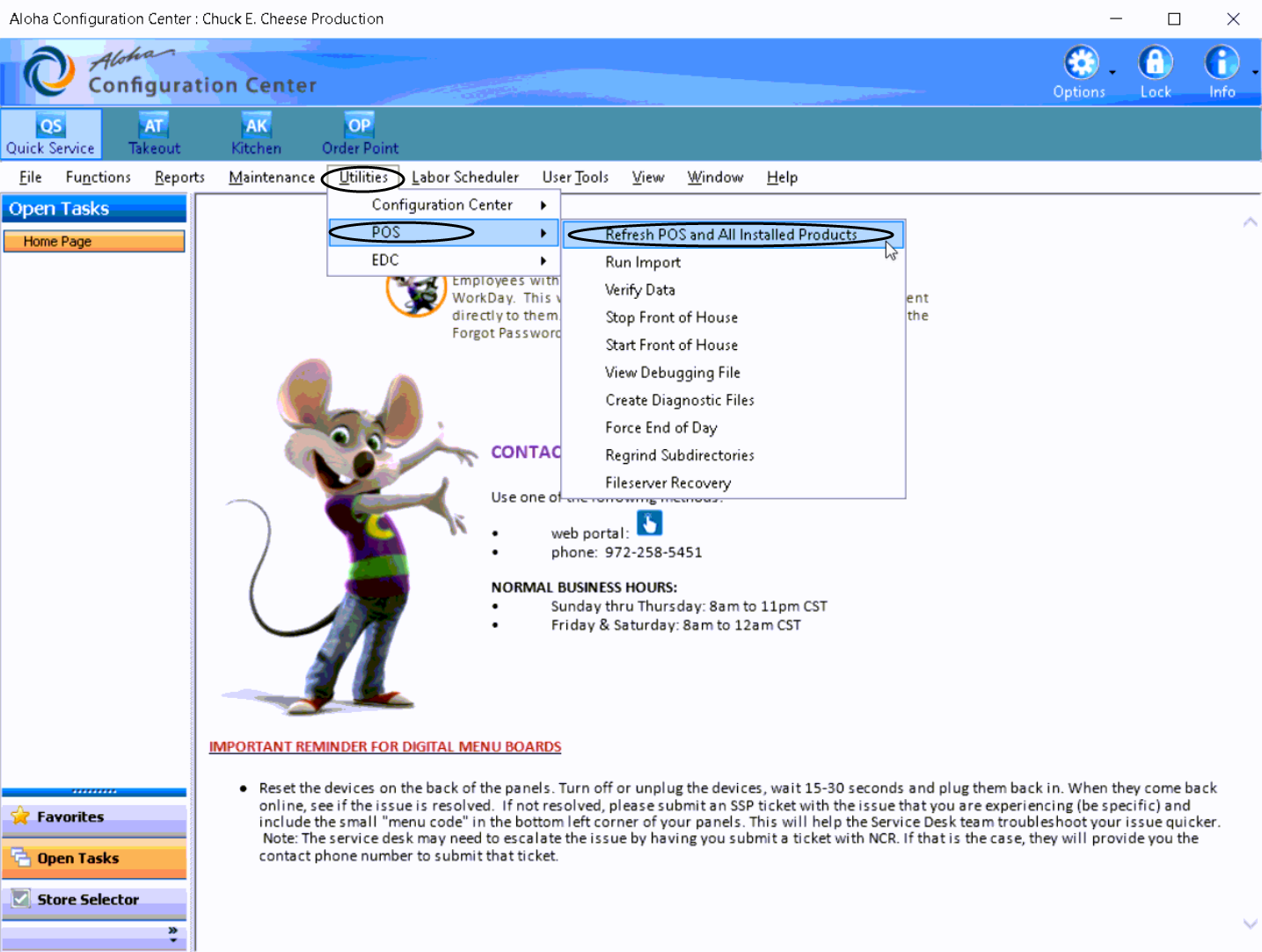This screenshot has height=952, width=1262.
Task: Click the Aloha swirl logo
Action: pos(48,71)
